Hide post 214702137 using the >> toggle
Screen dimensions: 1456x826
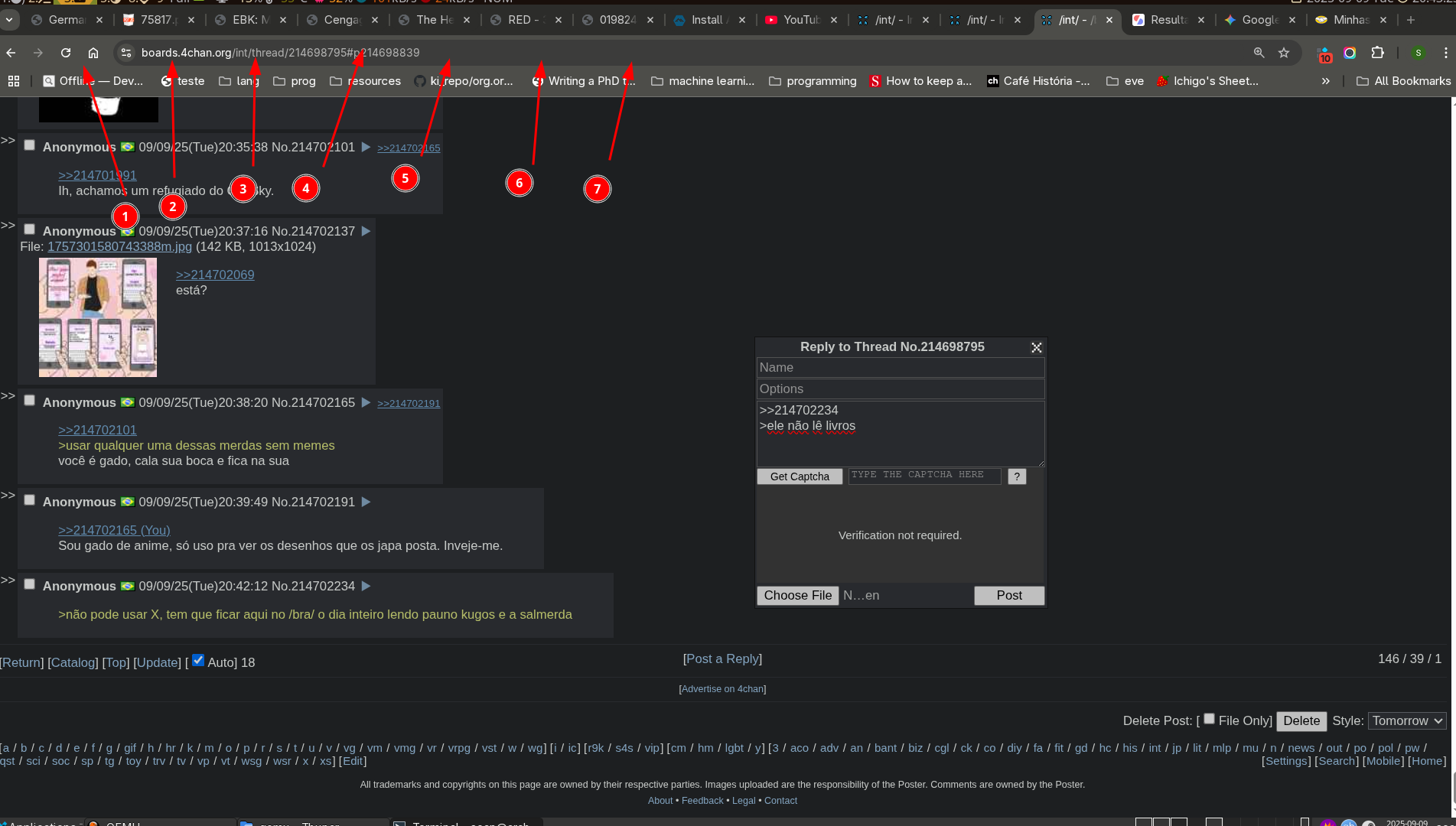8,225
